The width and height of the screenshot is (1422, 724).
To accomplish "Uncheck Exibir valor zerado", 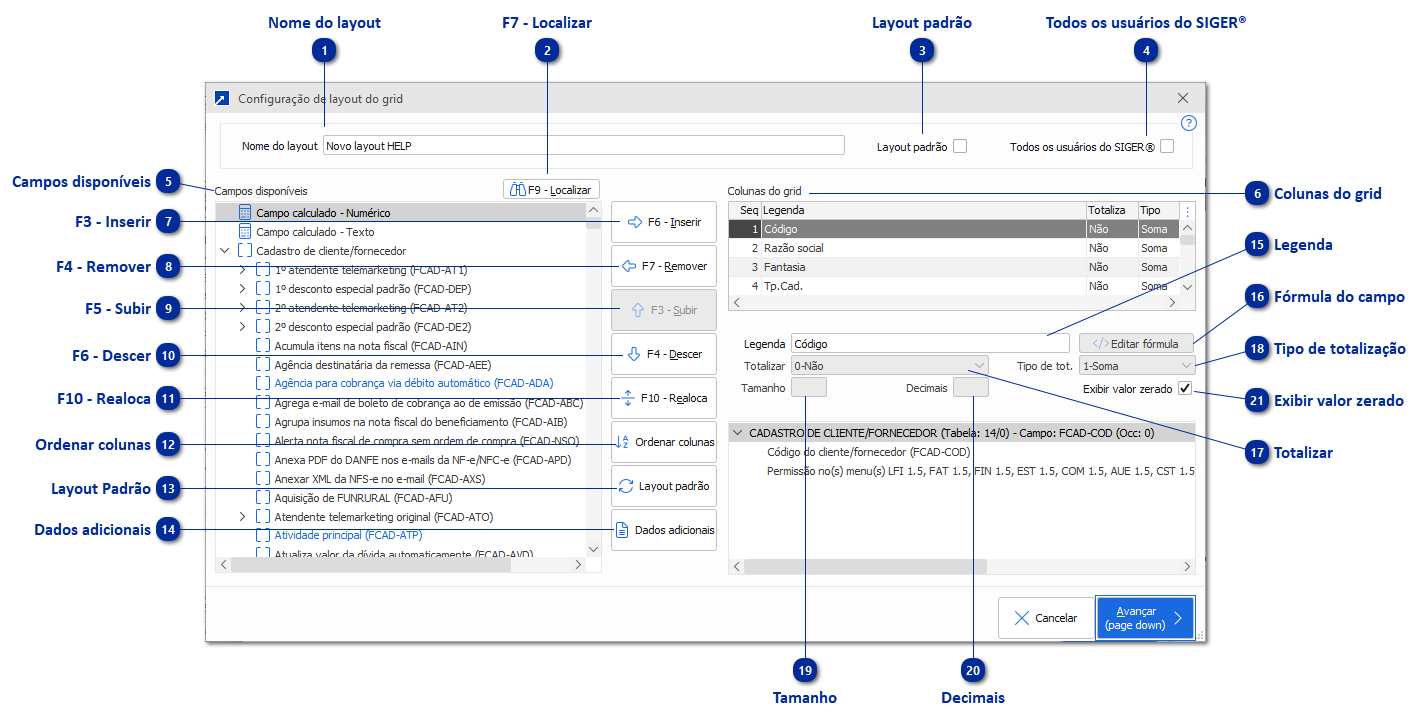I will pos(1183,388).
